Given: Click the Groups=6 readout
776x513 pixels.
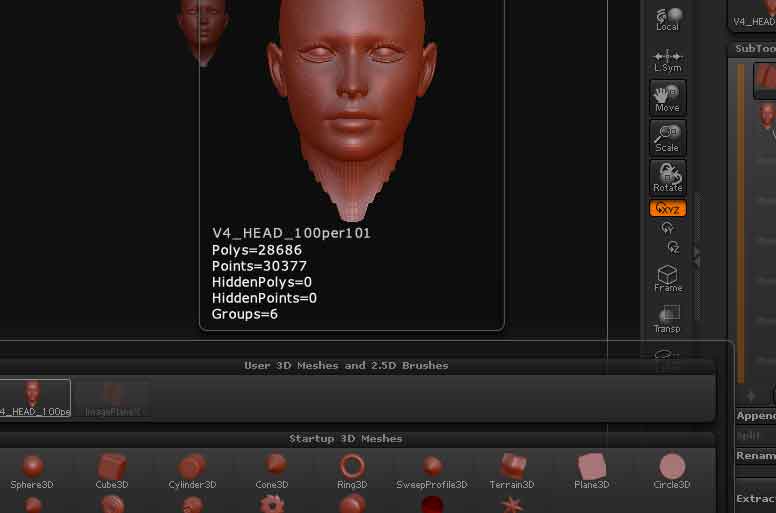Looking at the screenshot, I should tap(244, 314).
